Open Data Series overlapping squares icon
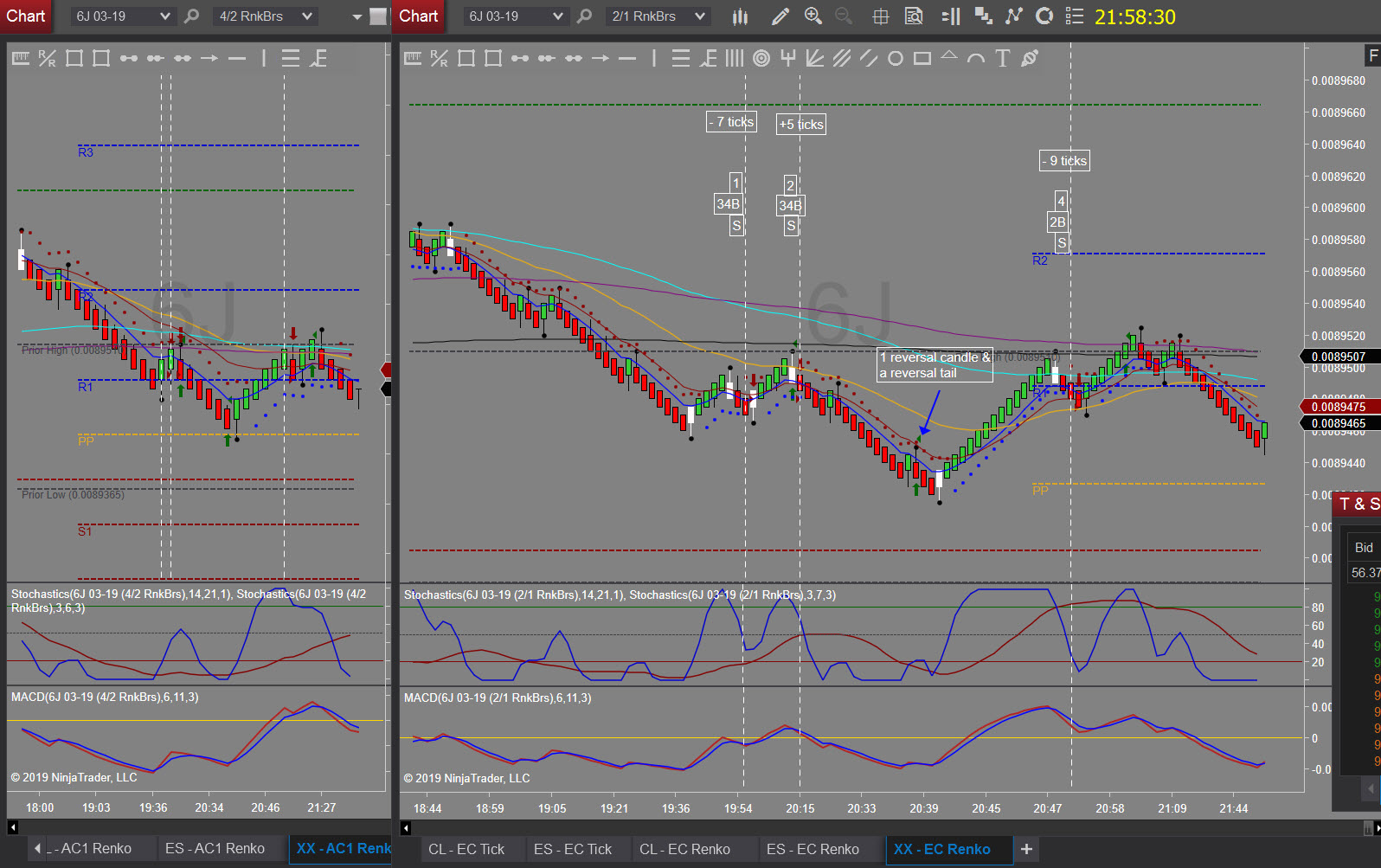The height and width of the screenshot is (868, 1381). click(x=983, y=16)
